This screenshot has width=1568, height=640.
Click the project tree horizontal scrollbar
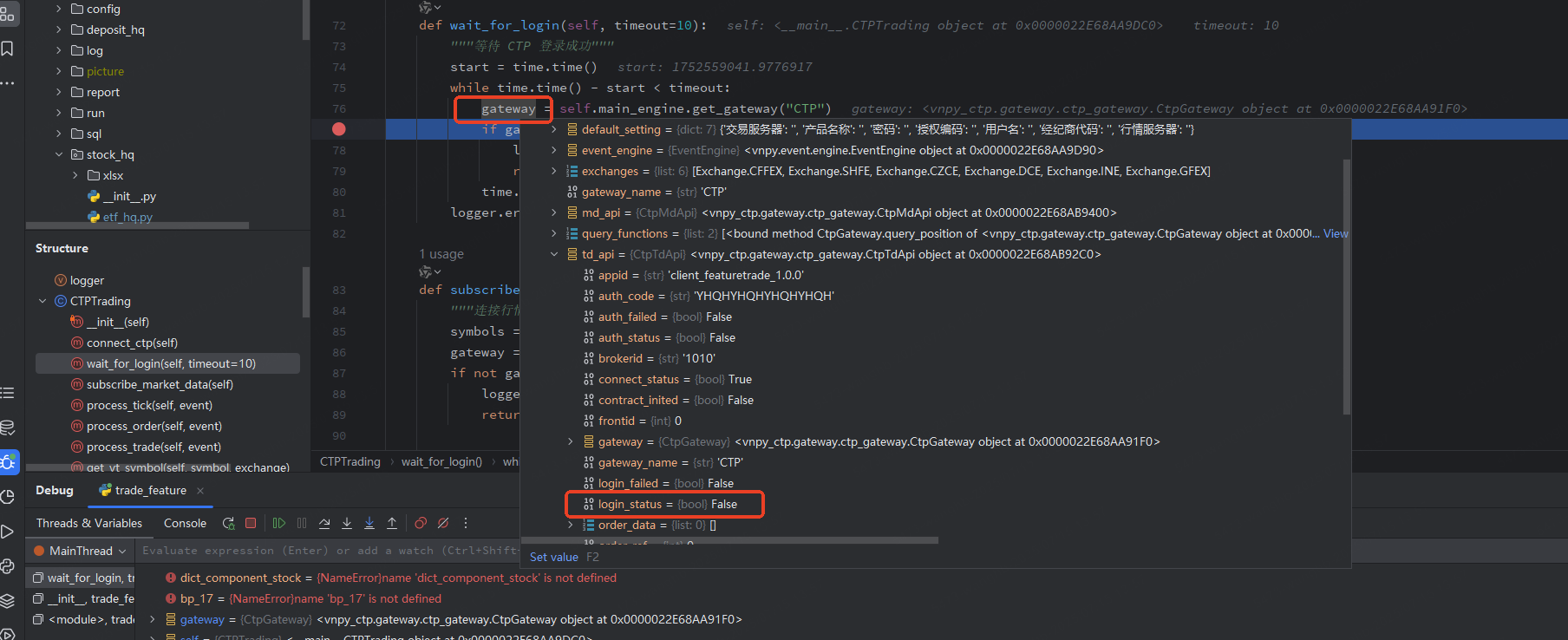coord(137,225)
